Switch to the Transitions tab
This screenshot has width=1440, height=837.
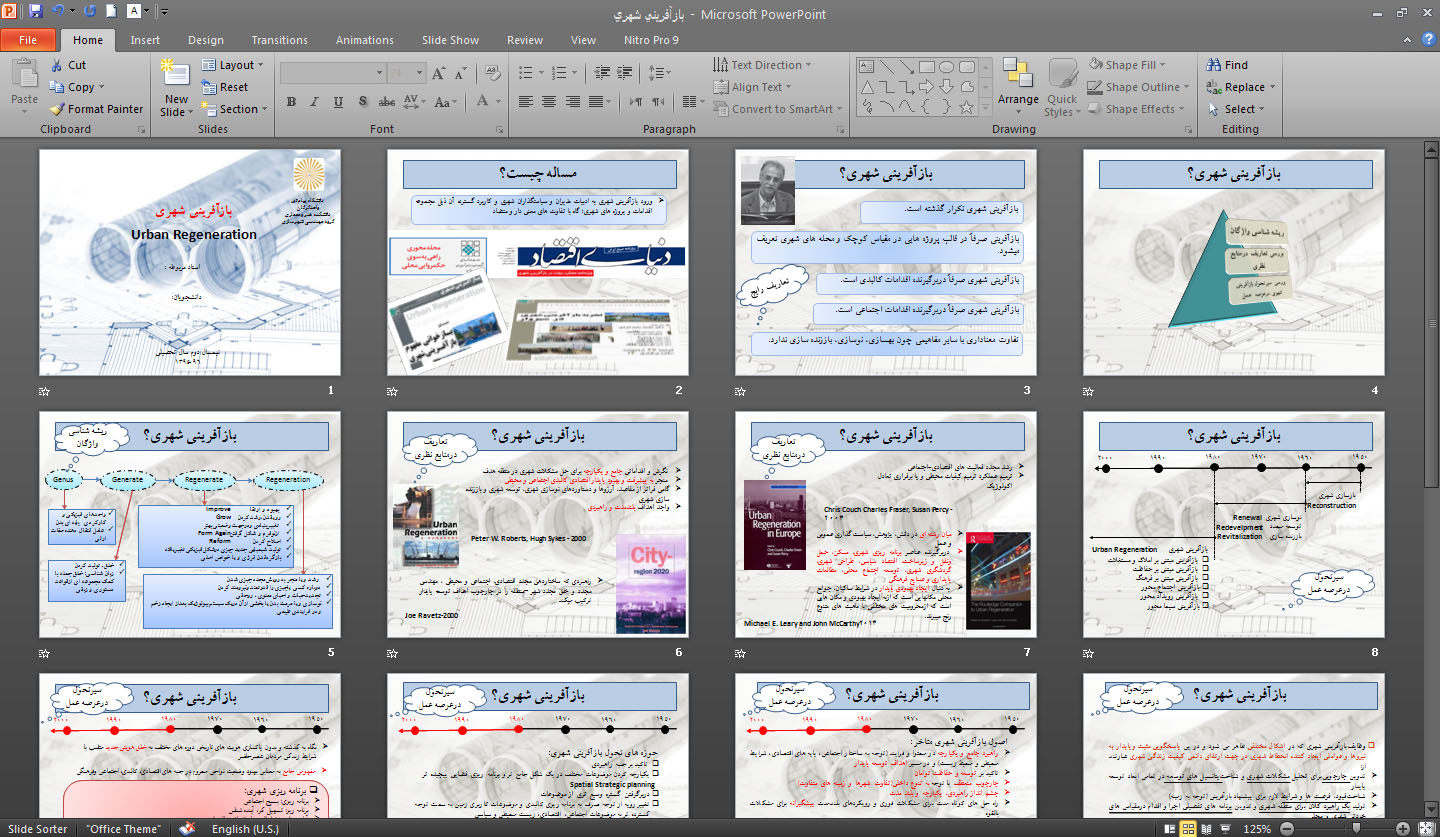pos(280,40)
